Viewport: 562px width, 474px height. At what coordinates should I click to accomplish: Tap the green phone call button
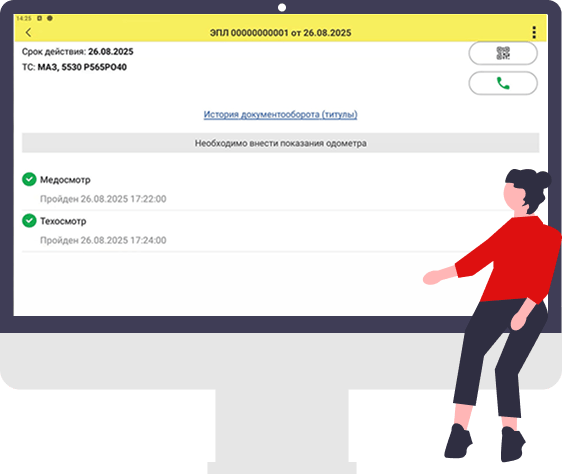click(x=503, y=83)
